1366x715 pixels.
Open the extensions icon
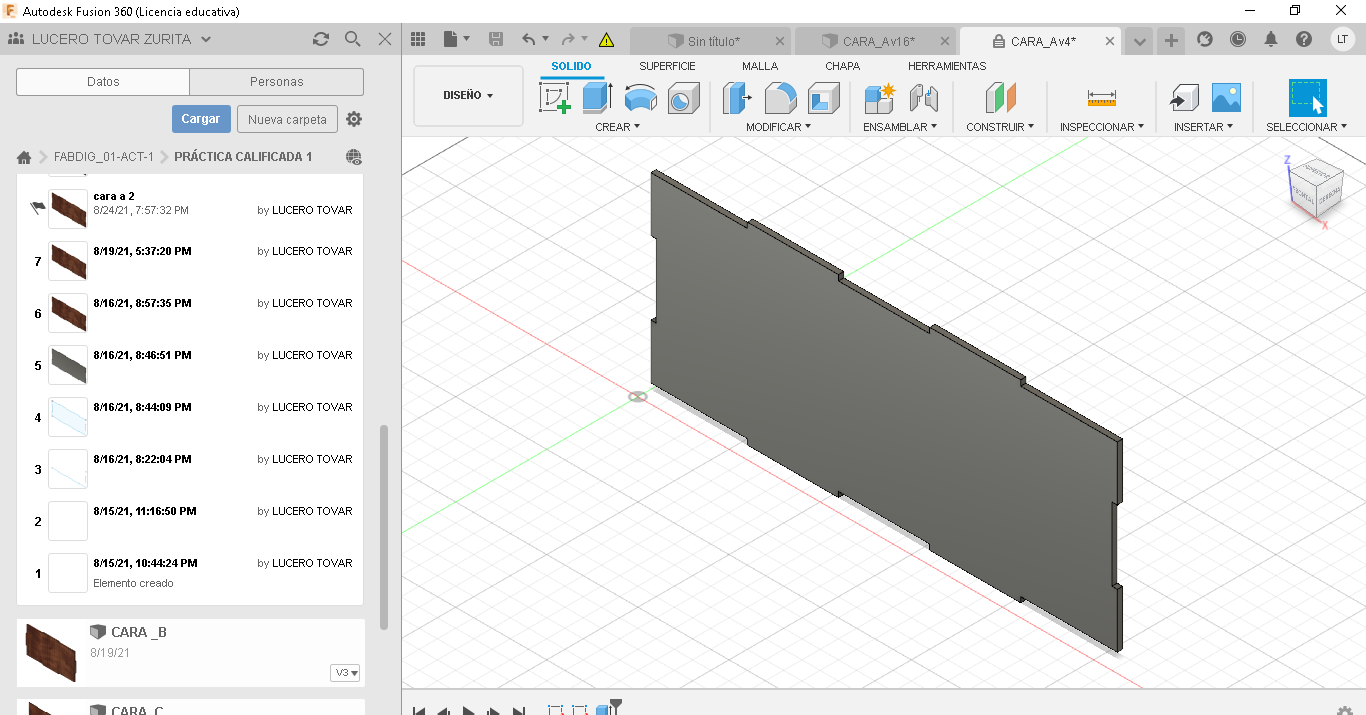click(1205, 39)
